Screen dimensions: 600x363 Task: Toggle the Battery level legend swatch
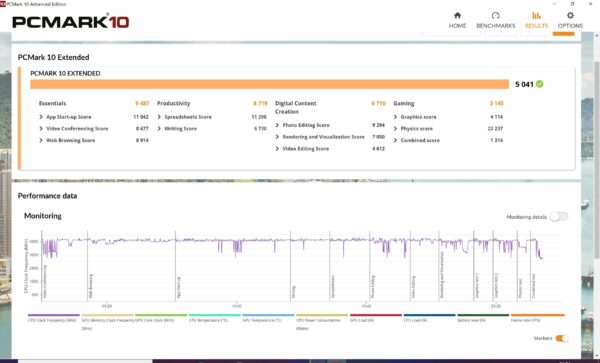pos(483,315)
